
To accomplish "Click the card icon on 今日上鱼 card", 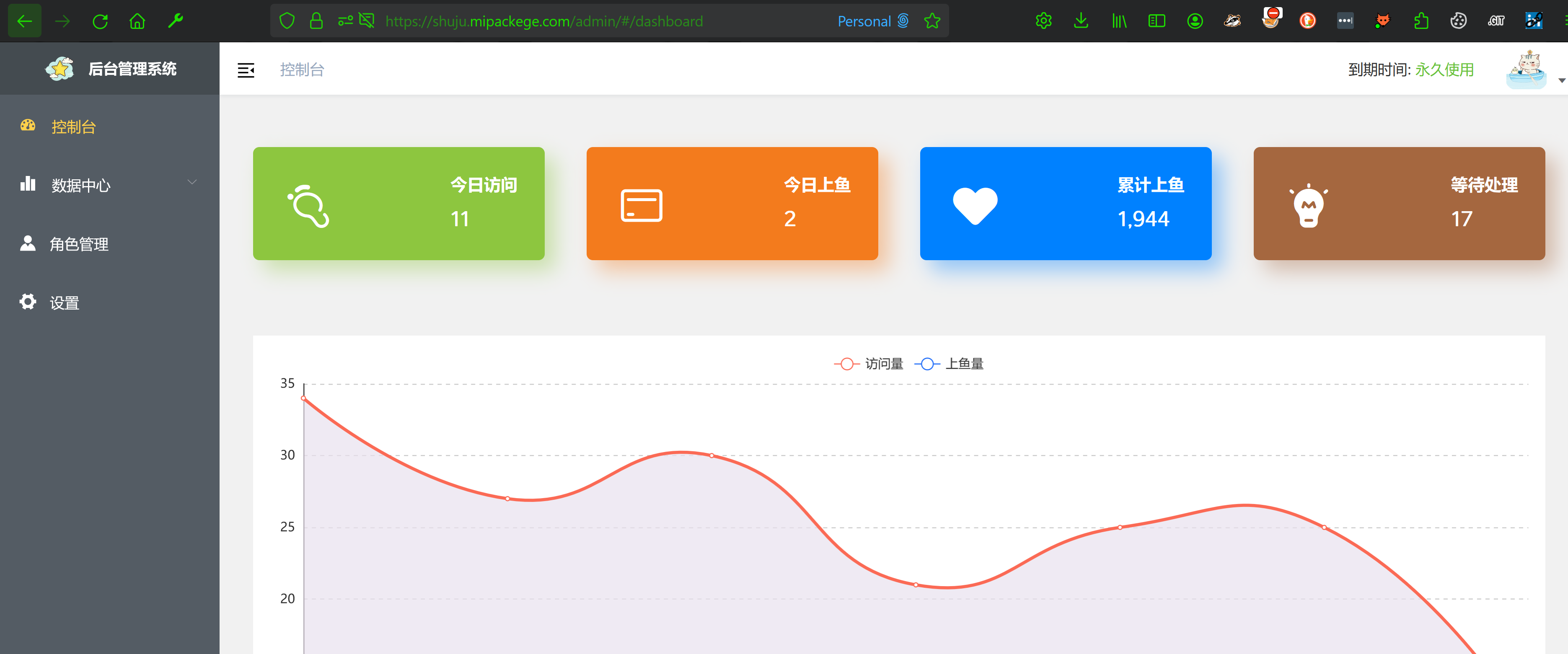I will [x=641, y=205].
